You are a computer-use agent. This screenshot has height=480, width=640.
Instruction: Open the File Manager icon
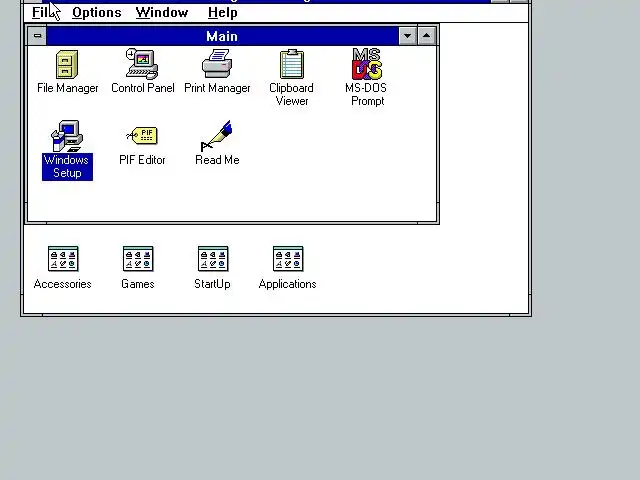67,64
